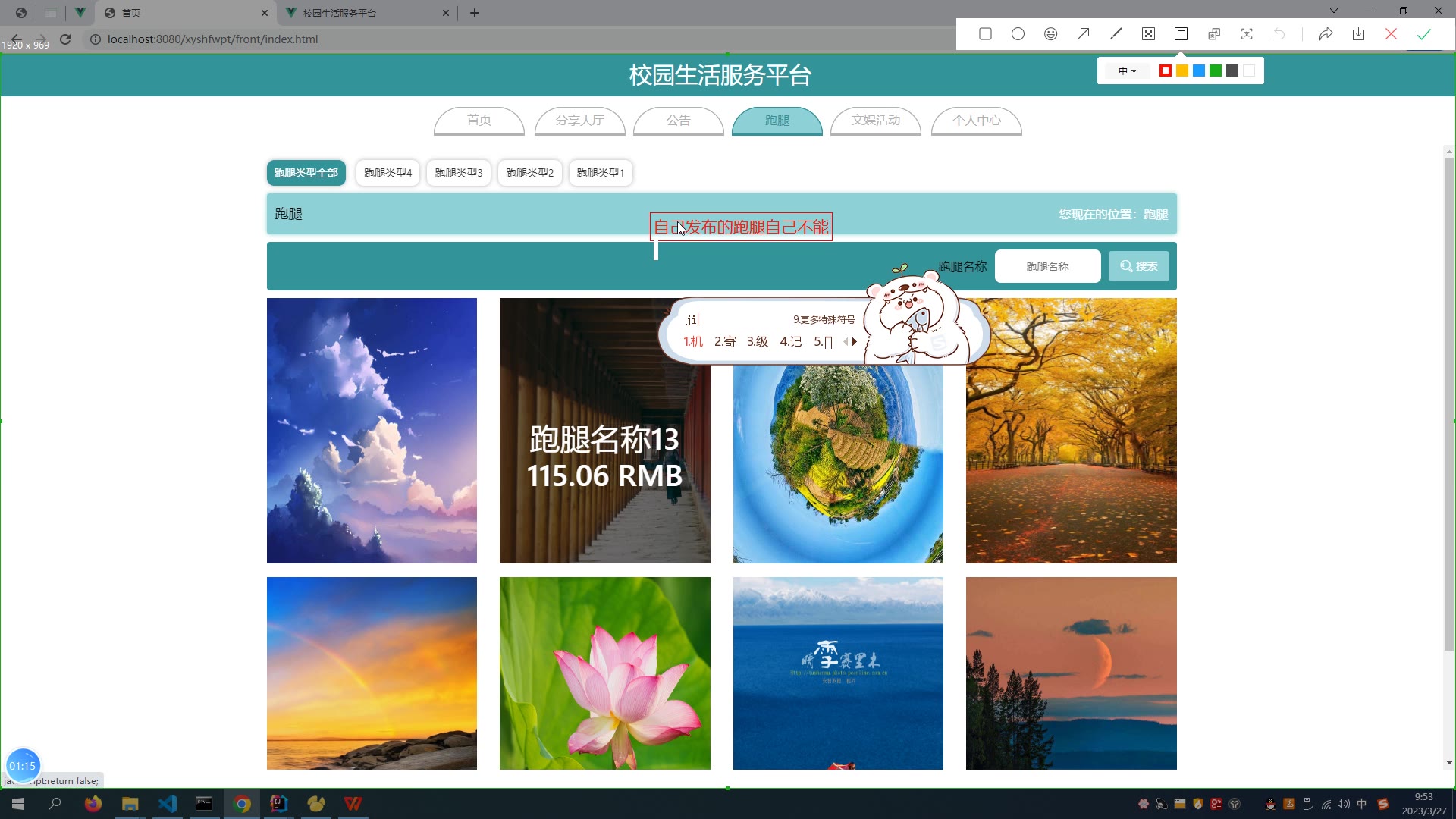Pick the green color swatch

tap(1216, 71)
